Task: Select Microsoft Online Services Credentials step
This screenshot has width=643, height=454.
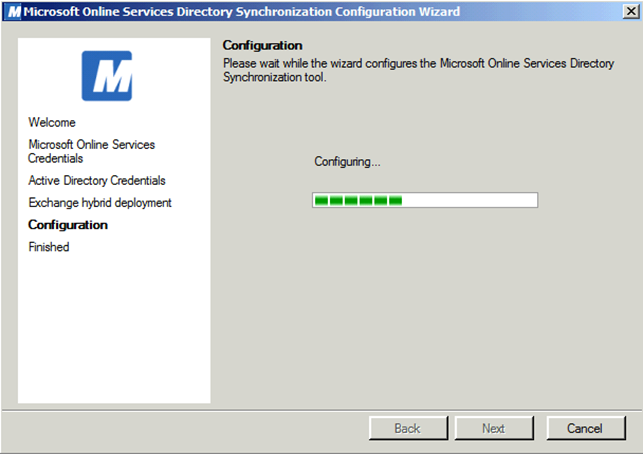Action: click(91, 151)
